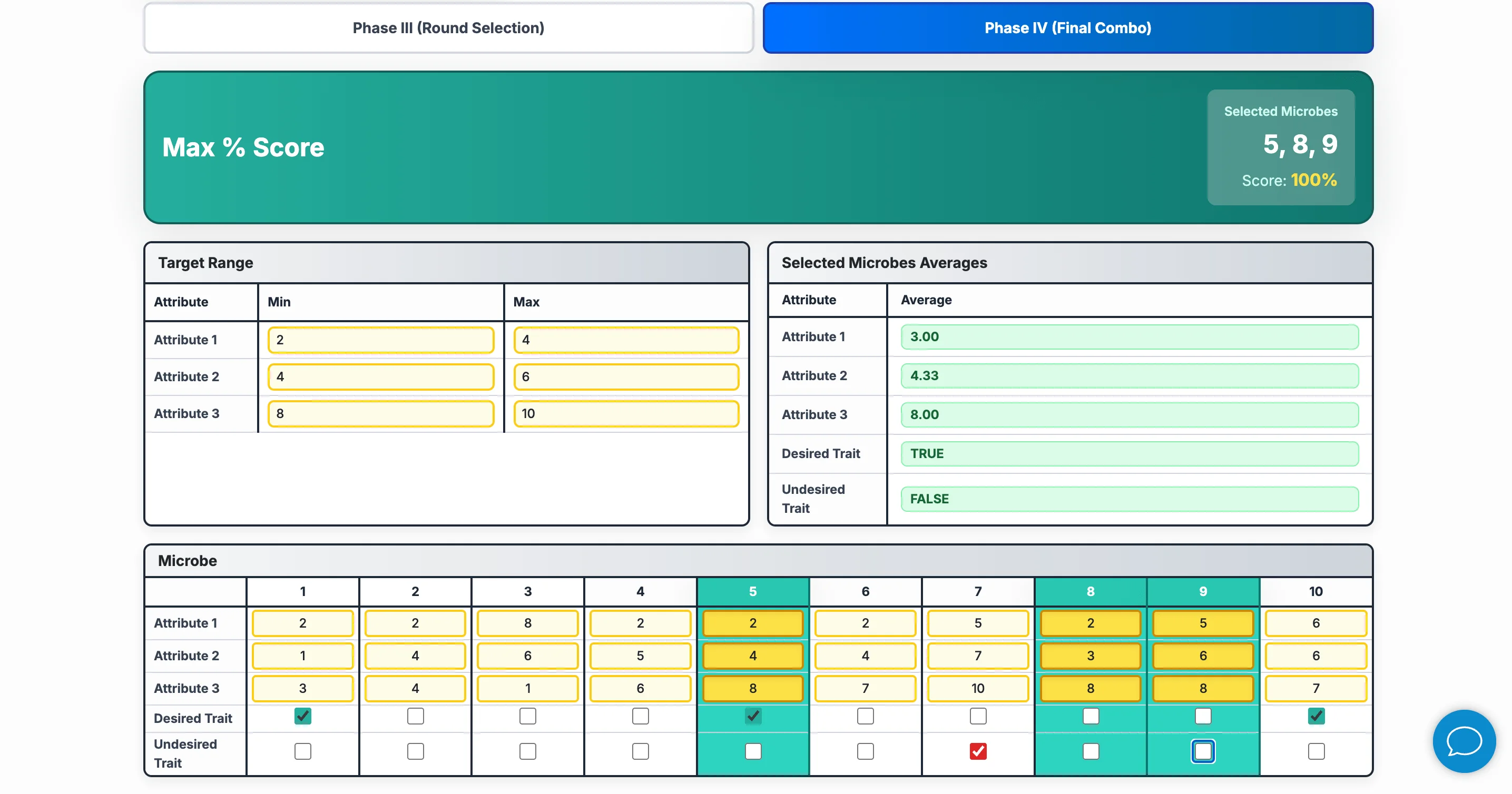Edit Microbe 5's Attribute 3 value of 8

[752, 689]
